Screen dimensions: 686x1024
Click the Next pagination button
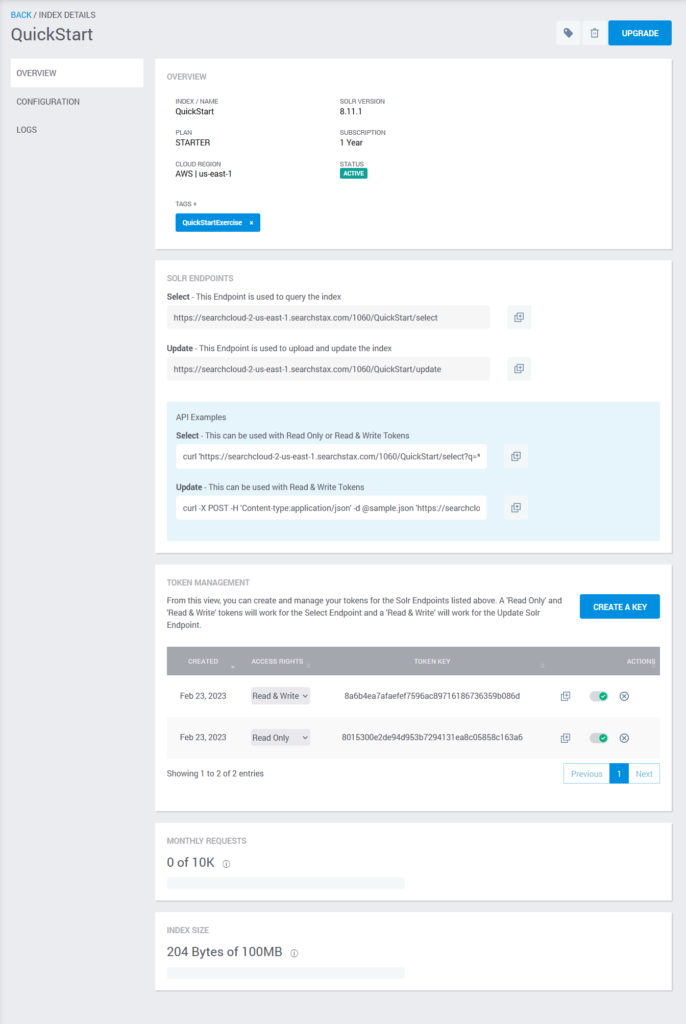click(644, 774)
